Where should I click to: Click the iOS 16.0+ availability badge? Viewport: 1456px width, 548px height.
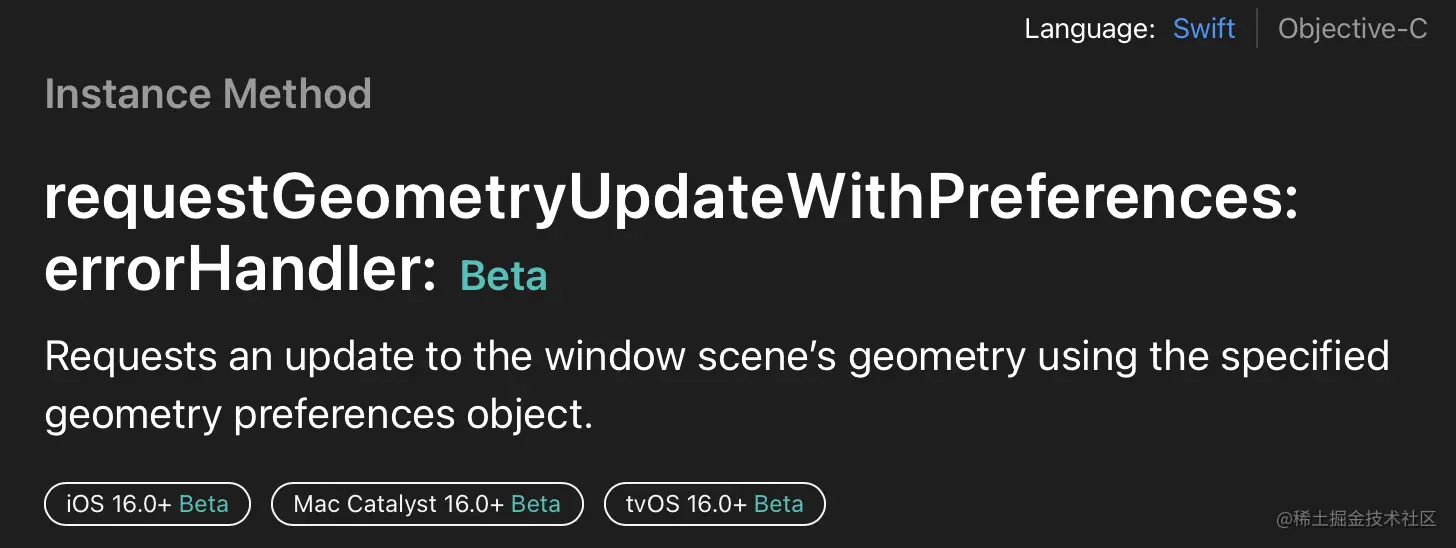(x=147, y=504)
